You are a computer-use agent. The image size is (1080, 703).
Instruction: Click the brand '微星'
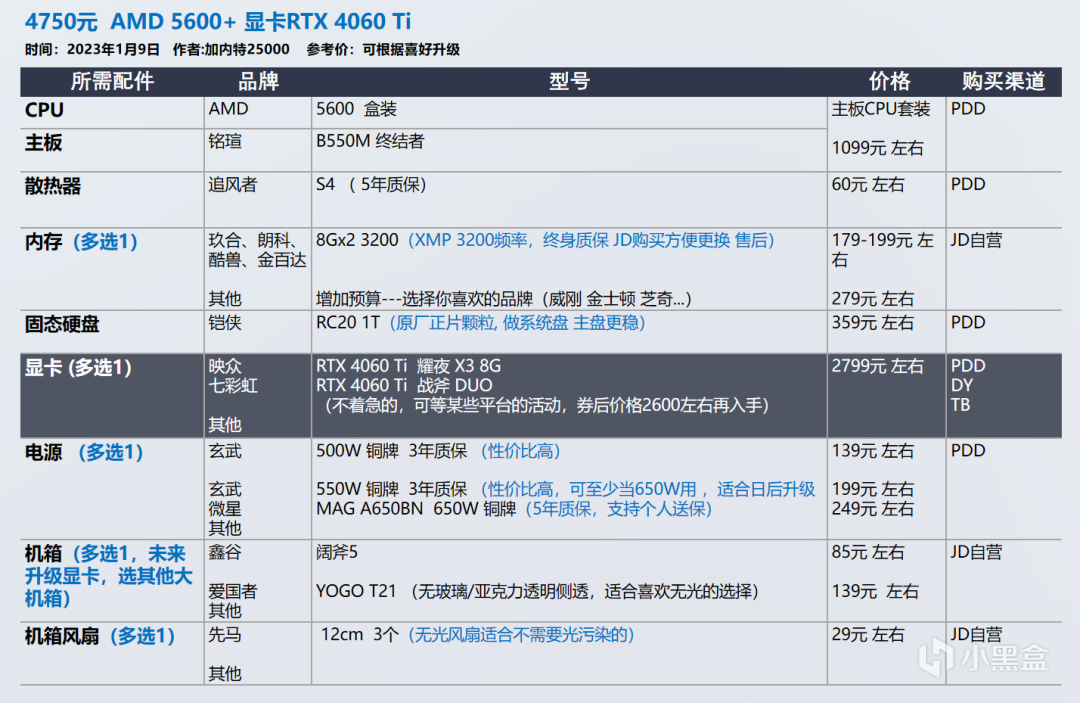[225, 509]
